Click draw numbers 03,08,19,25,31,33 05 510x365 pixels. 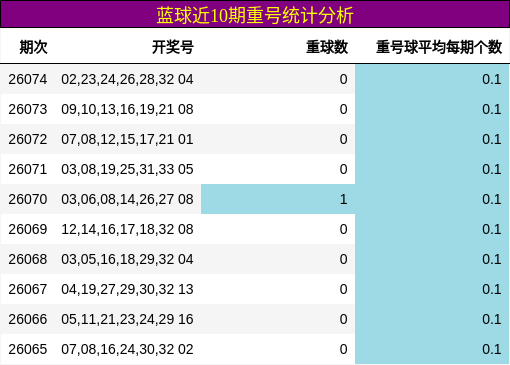pyautogui.click(x=127, y=169)
